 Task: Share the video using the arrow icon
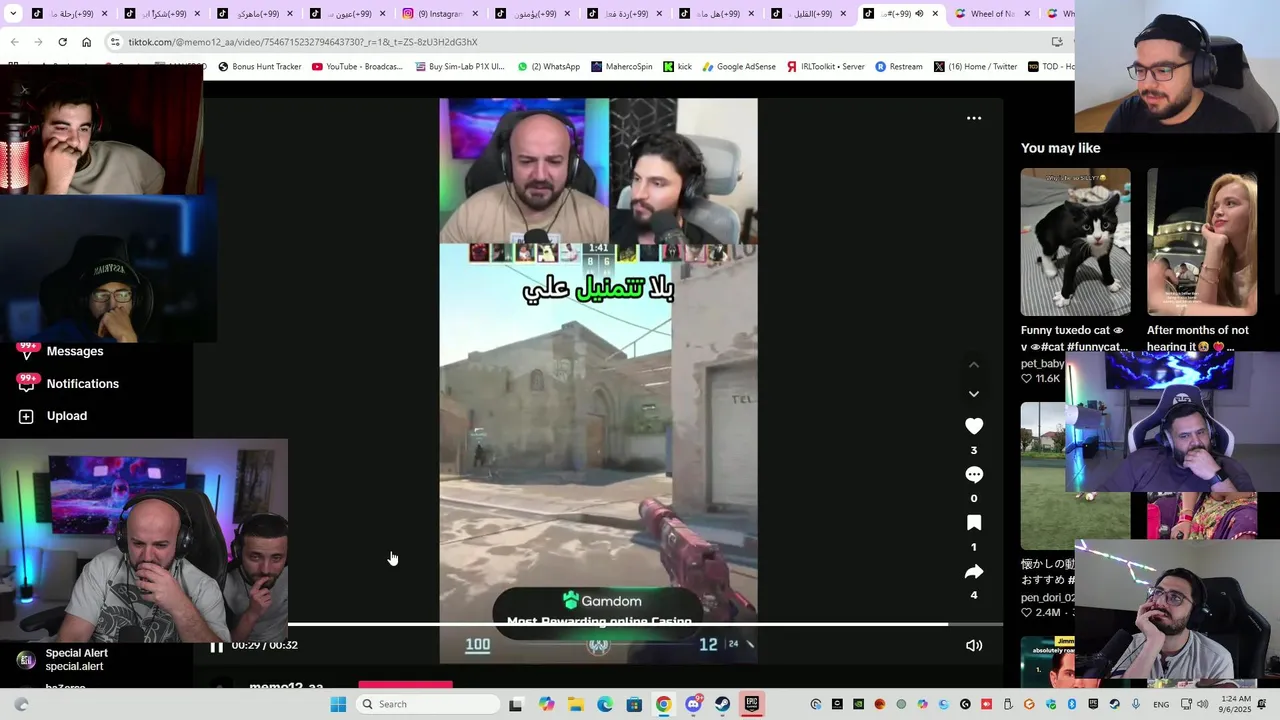click(x=974, y=572)
